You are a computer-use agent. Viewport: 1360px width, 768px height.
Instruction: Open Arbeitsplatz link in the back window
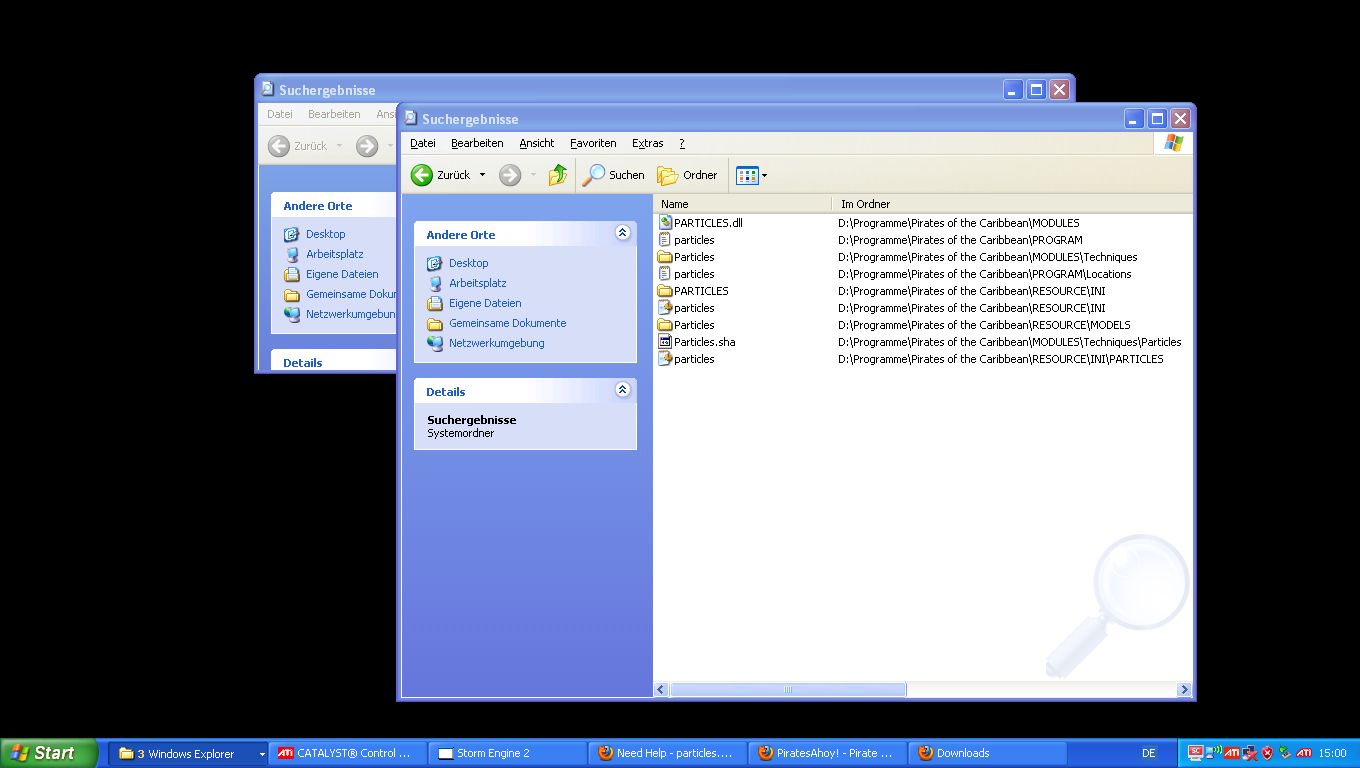tap(334, 254)
